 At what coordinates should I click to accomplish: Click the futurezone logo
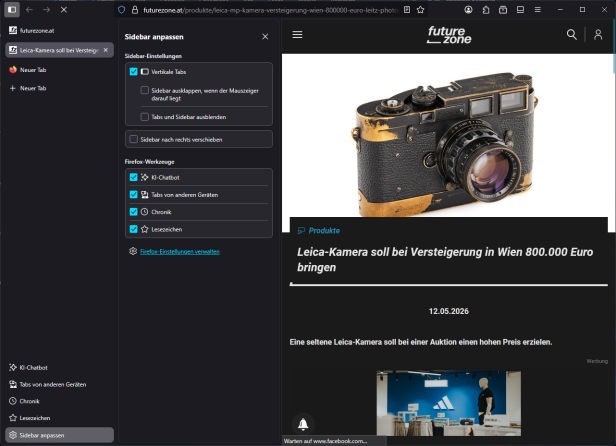tap(449, 35)
